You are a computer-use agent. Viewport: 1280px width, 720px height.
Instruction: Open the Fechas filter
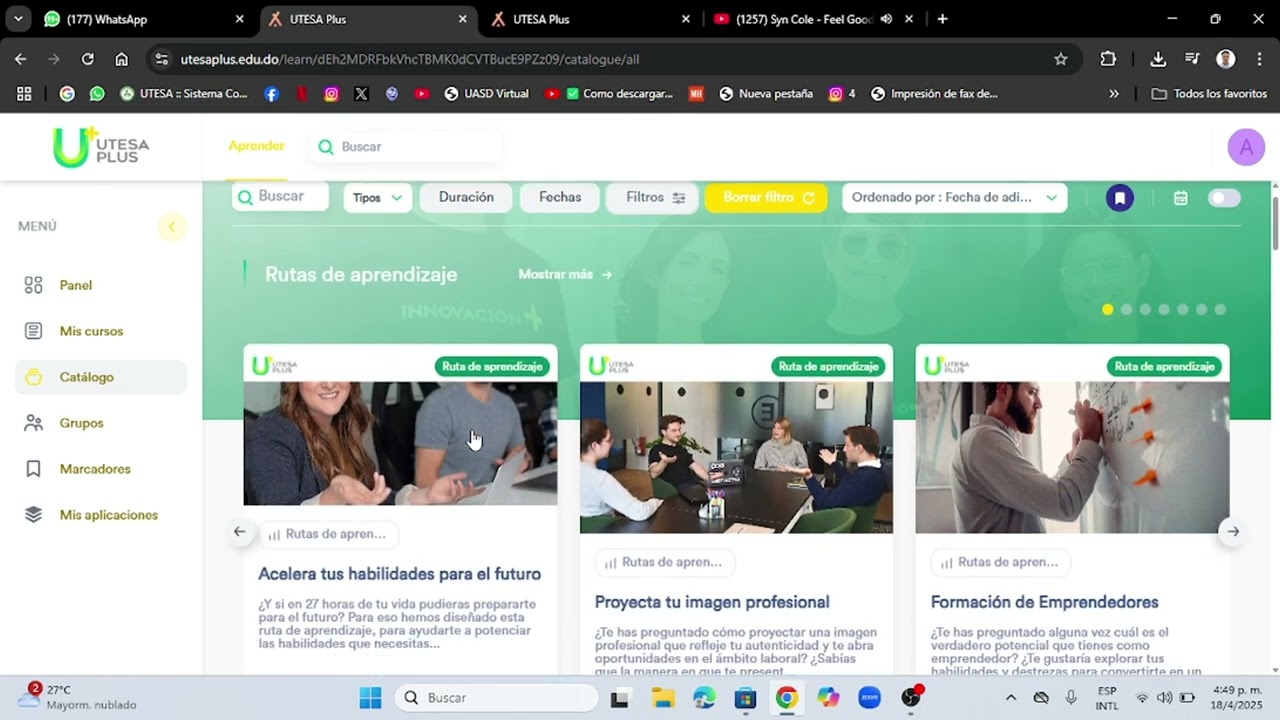point(560,198)
